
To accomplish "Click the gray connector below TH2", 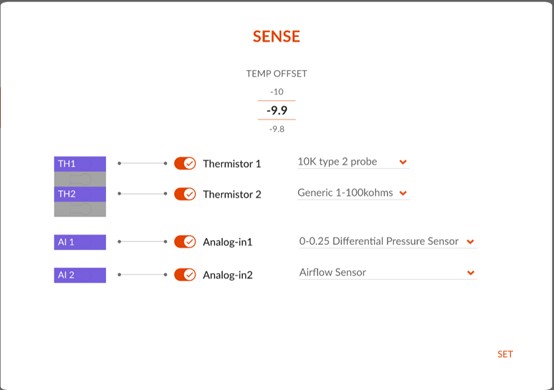I will coord(80,209).
